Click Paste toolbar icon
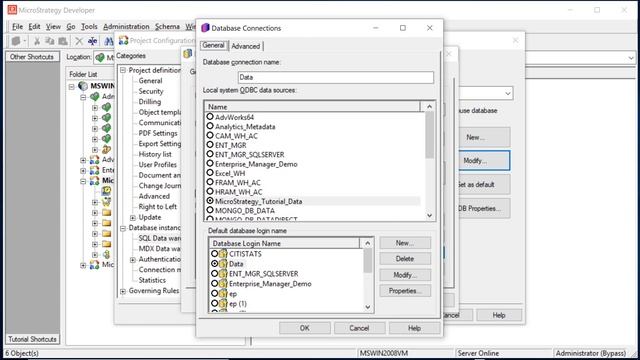Image resolution: width=640 pixels, height=360 pixels. 63,41
